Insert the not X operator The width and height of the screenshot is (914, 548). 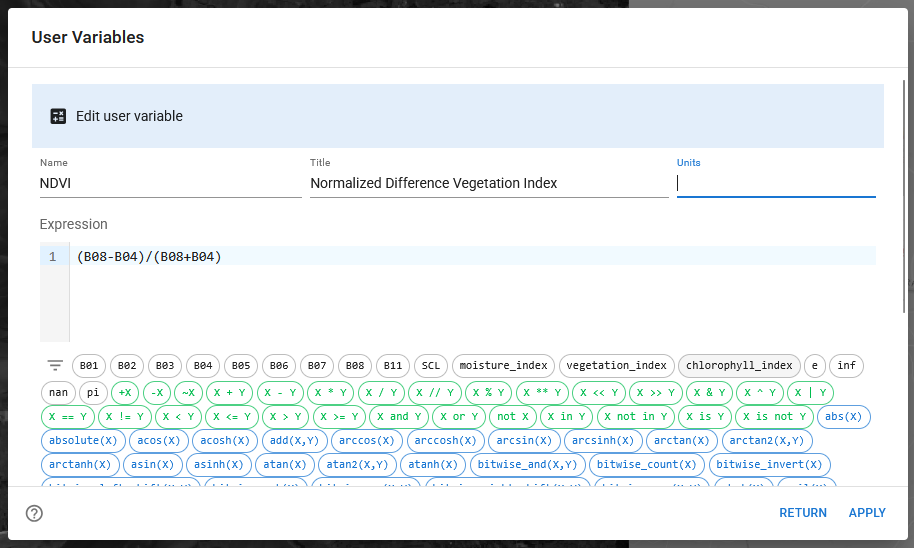[513, 416]
